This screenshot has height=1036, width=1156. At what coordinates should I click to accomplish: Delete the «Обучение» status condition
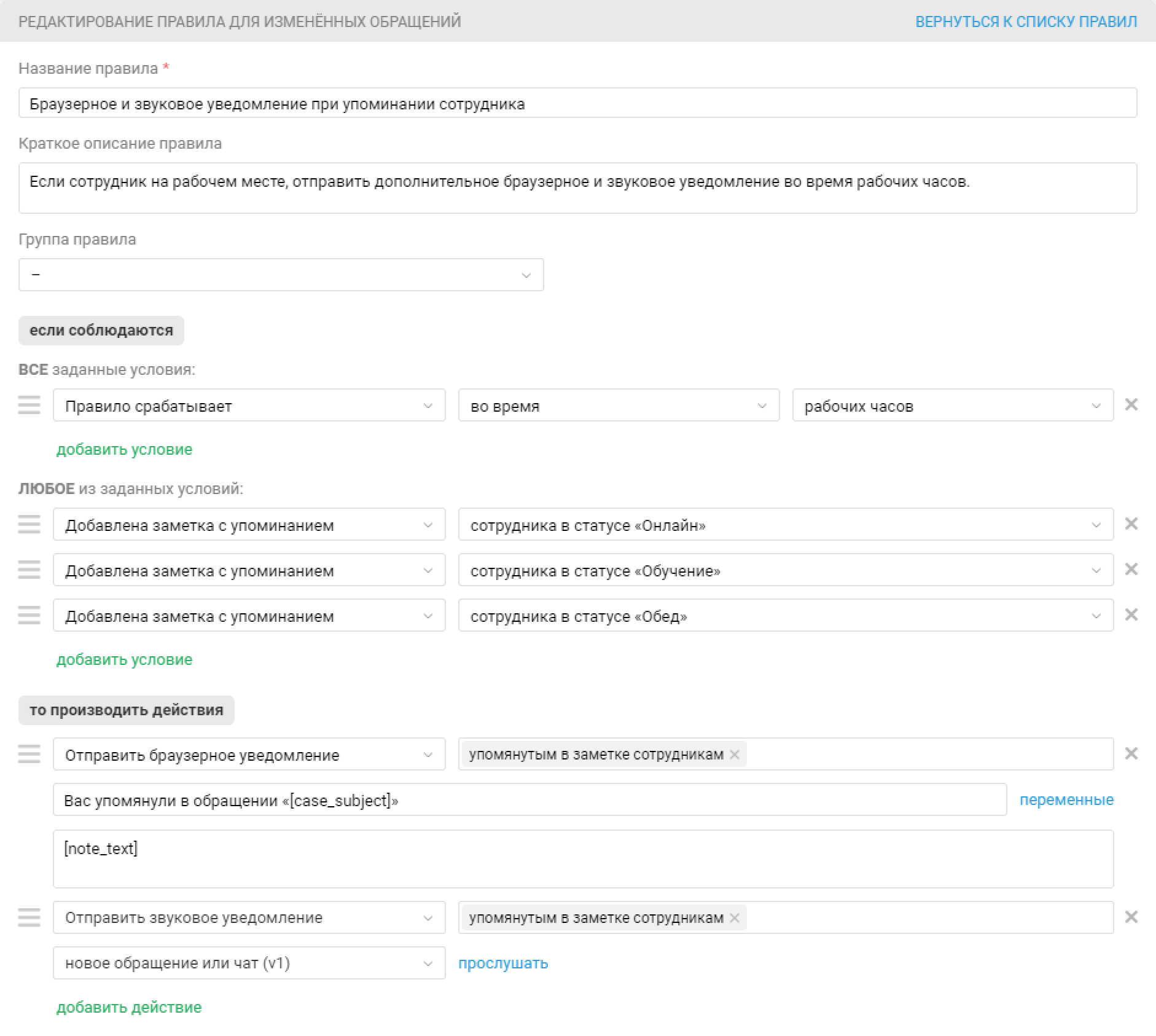1131,570
